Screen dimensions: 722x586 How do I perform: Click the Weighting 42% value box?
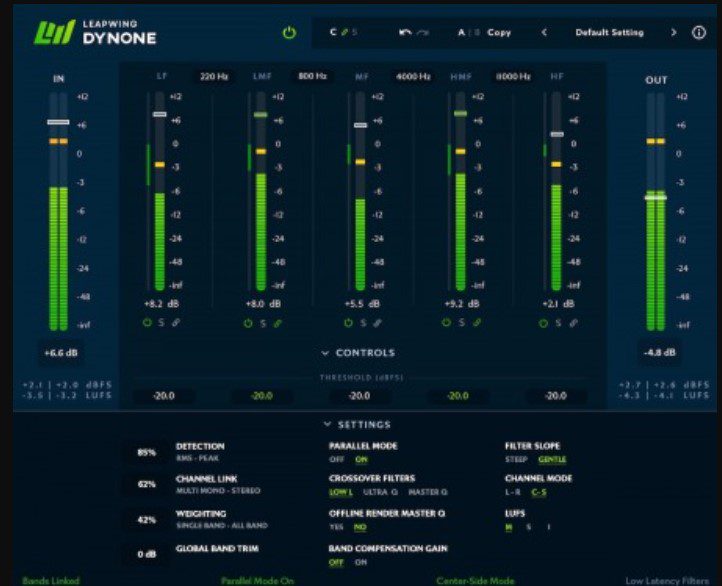pyautogui.click(x=146, y=520)
